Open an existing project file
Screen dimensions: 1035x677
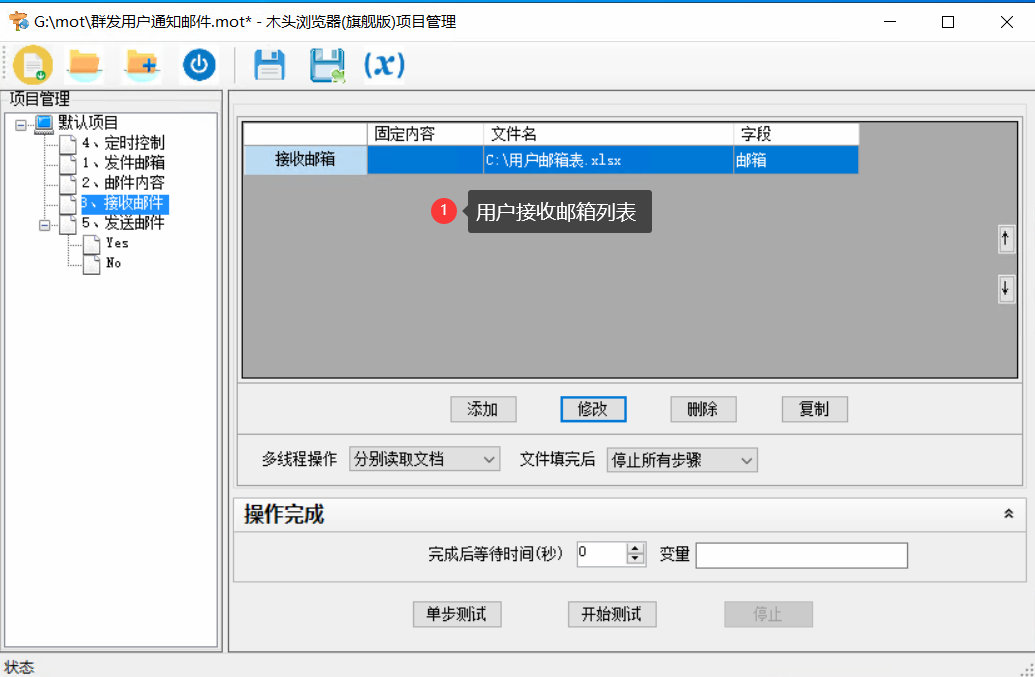84,63
